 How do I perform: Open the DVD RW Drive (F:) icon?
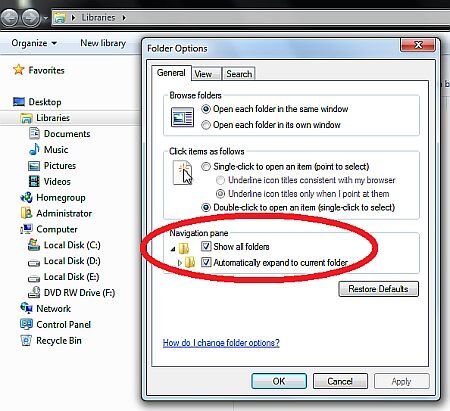34,293
